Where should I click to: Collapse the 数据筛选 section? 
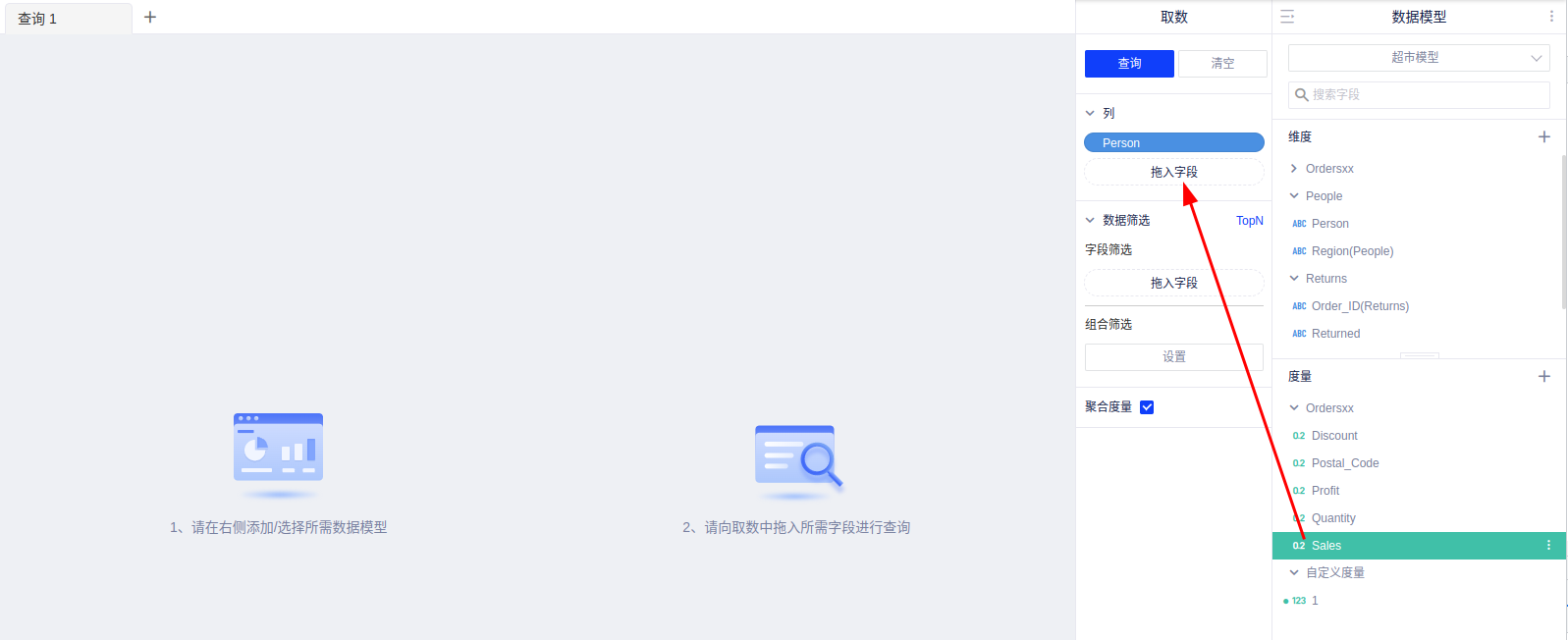[1090, 221]
